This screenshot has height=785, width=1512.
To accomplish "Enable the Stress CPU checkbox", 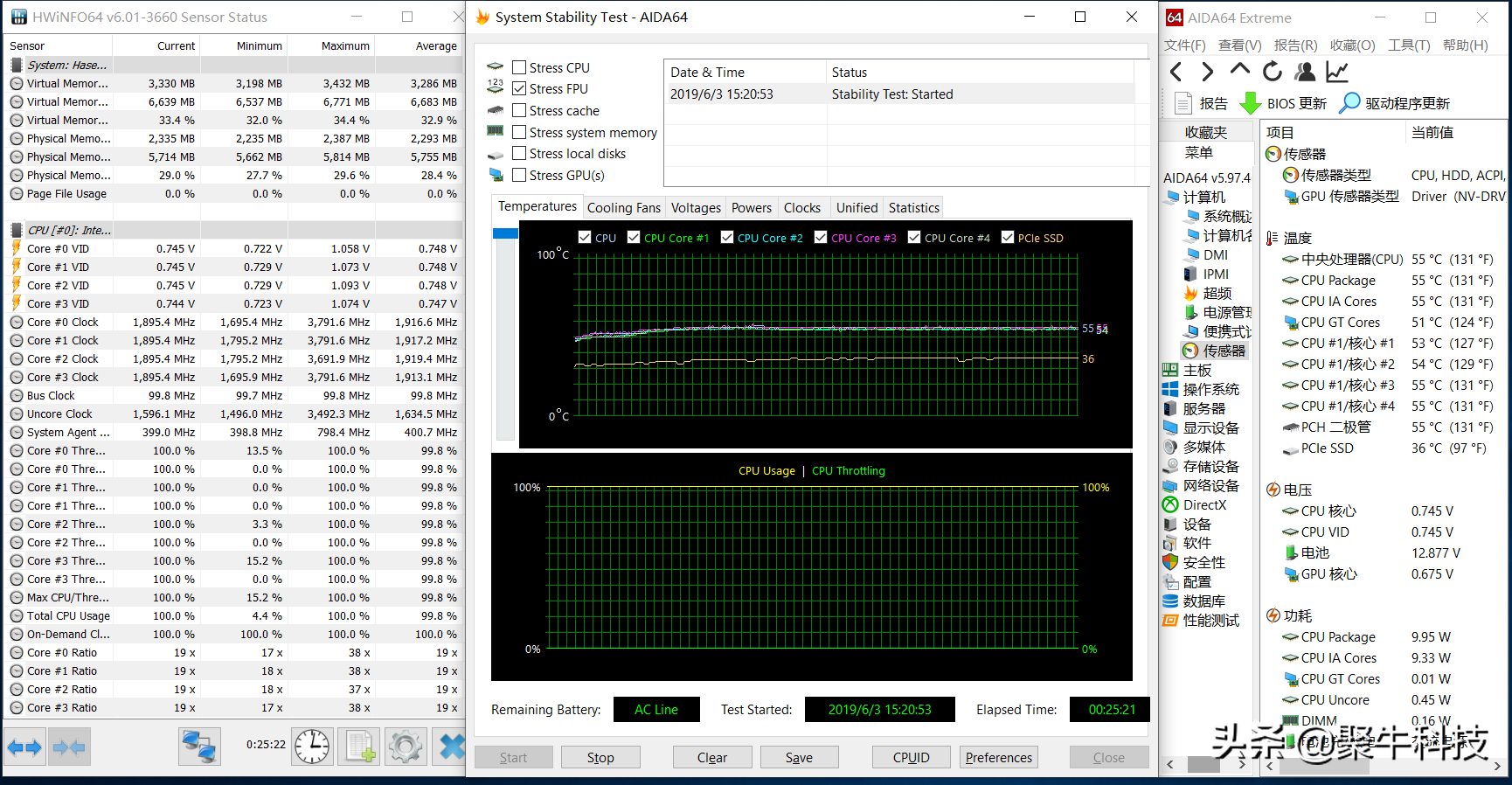I will pos(519,67).
